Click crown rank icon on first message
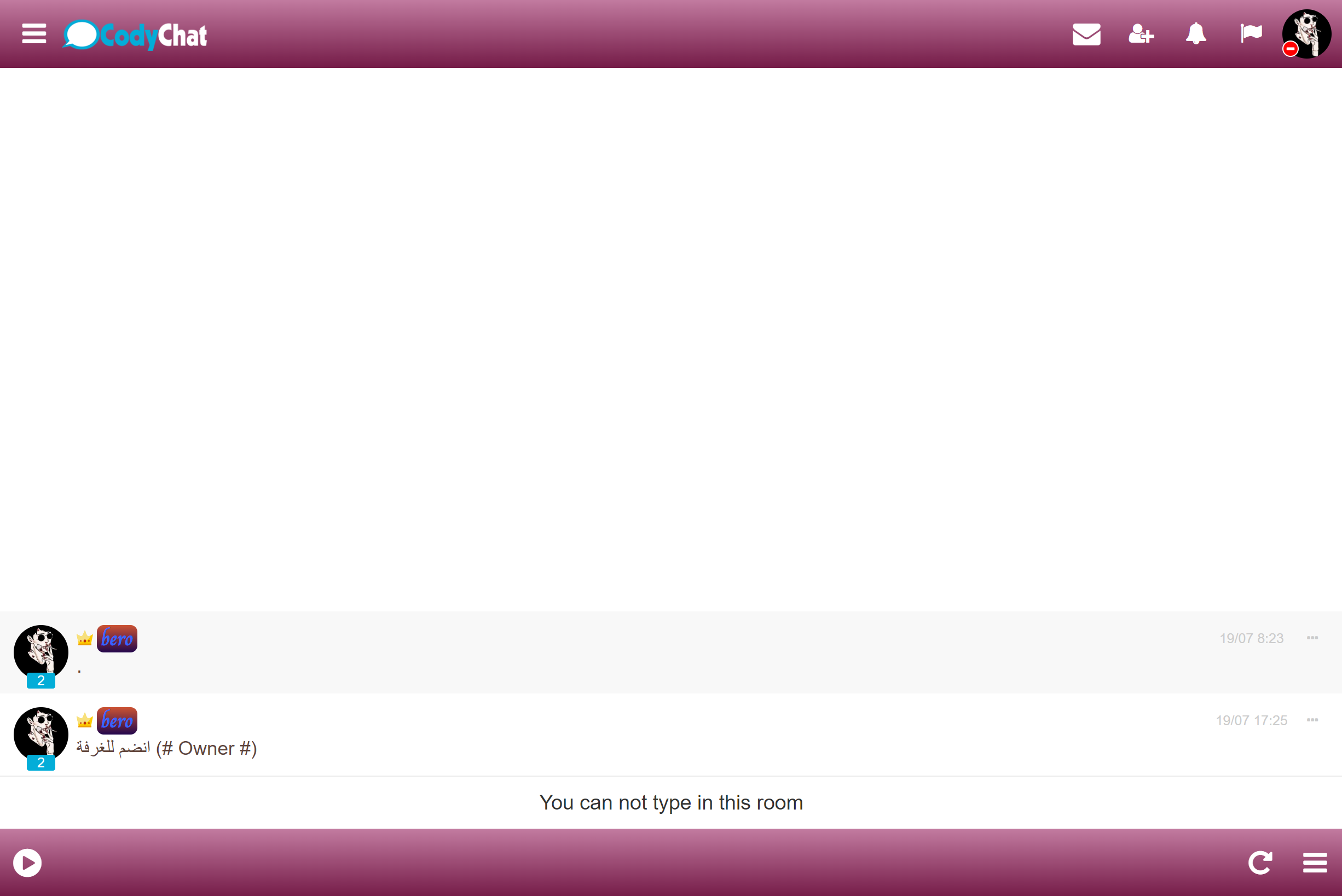Viewport: 1342px width, 896px height. pos(84,638)
